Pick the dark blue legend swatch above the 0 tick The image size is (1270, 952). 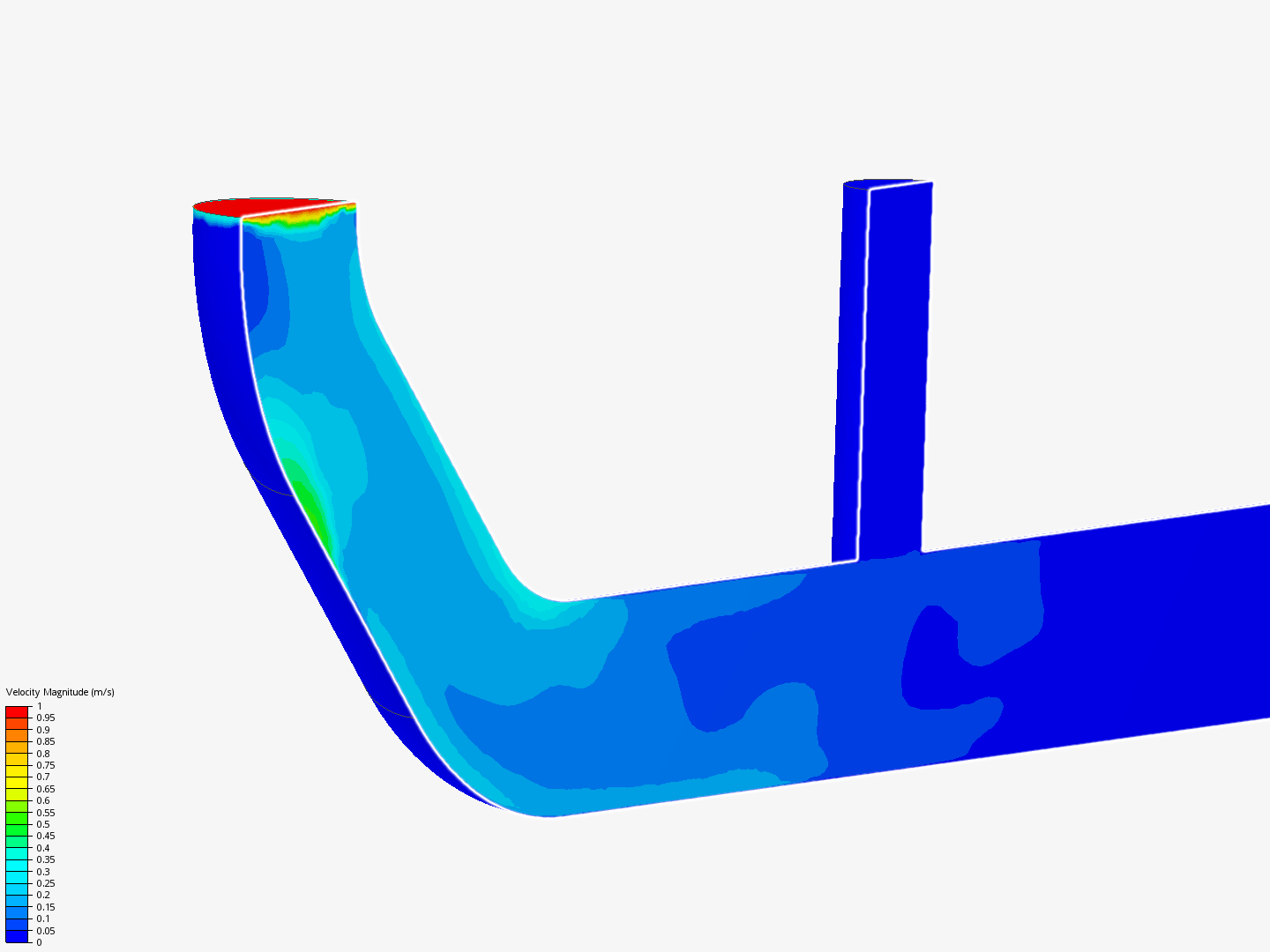point(17,936)
